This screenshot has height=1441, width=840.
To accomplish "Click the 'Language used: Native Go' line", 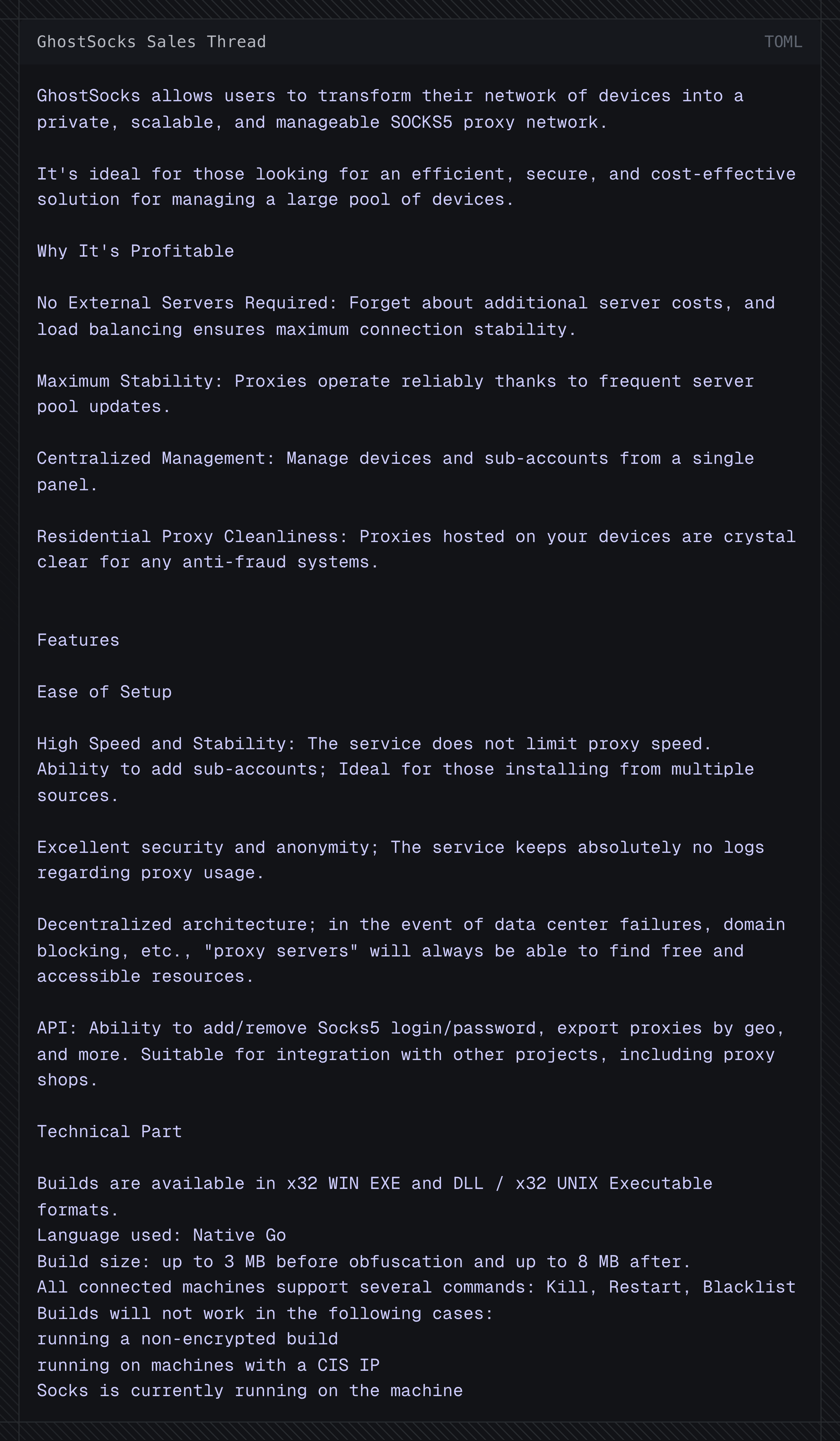I will pyautogui.click(x=162, y=1235).
